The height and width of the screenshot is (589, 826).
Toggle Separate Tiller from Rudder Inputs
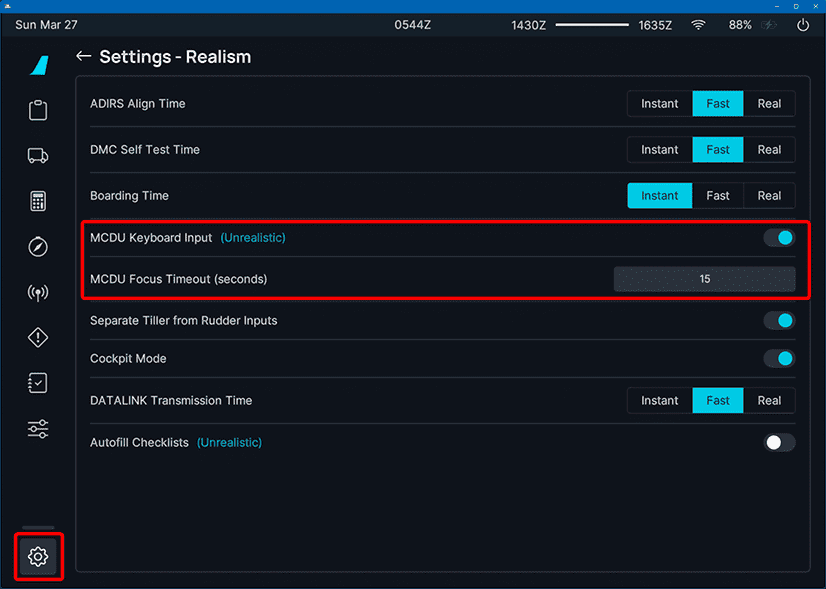779,320
